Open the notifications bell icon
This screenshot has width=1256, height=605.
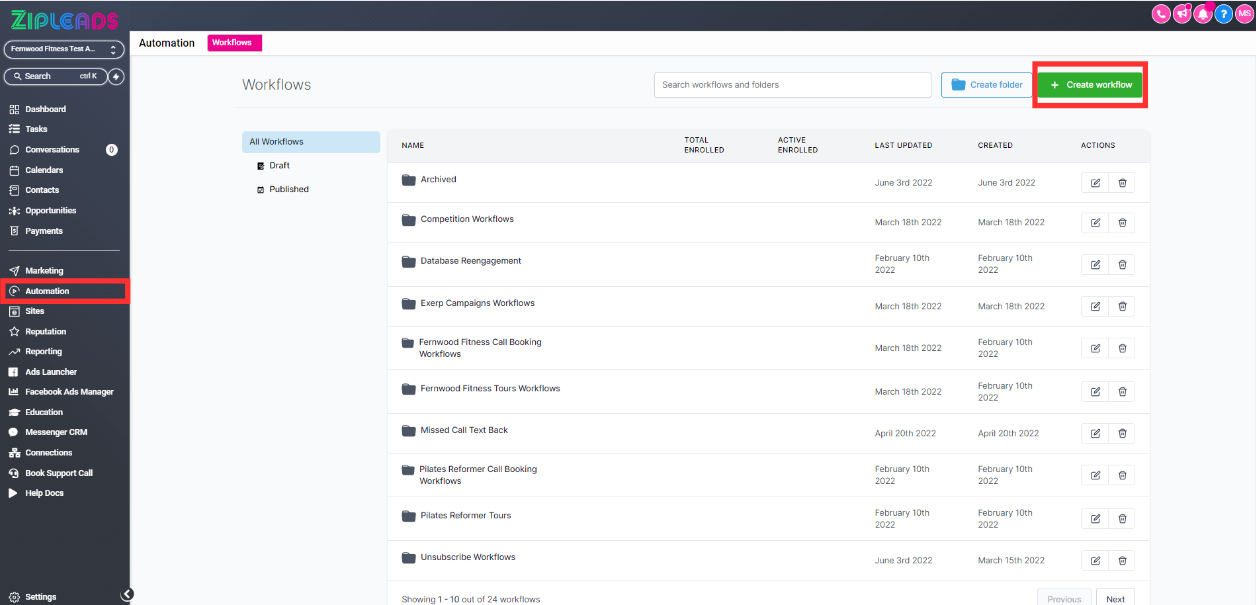1203,14
